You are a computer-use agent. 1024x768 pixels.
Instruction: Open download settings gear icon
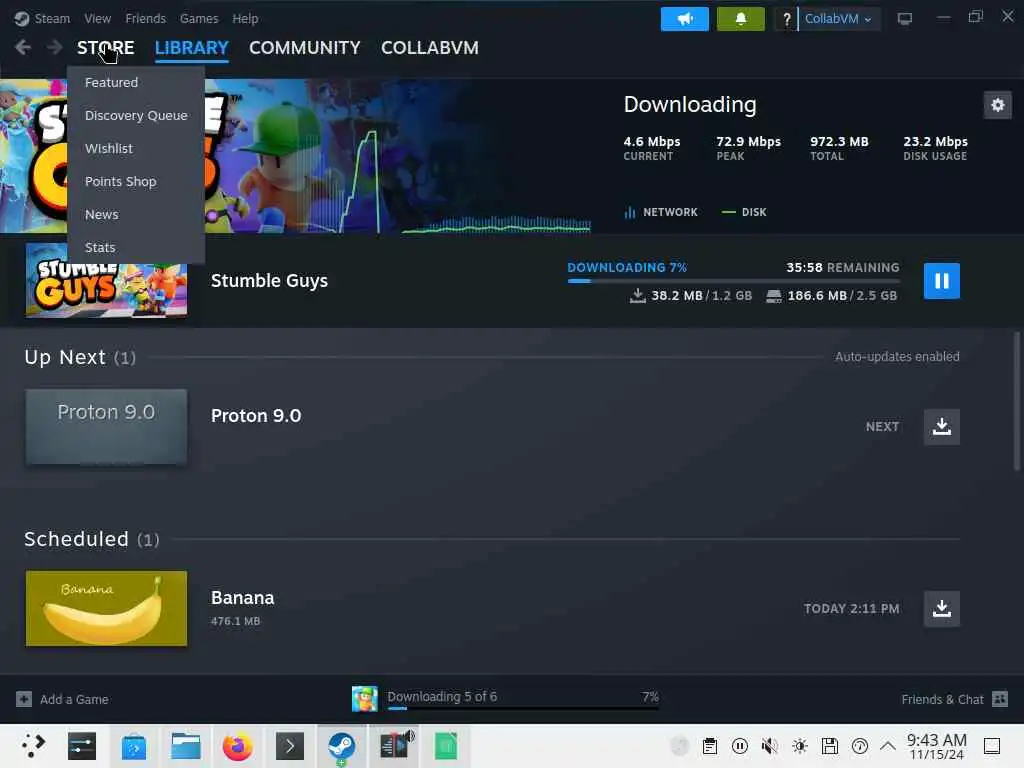point(997,104)
